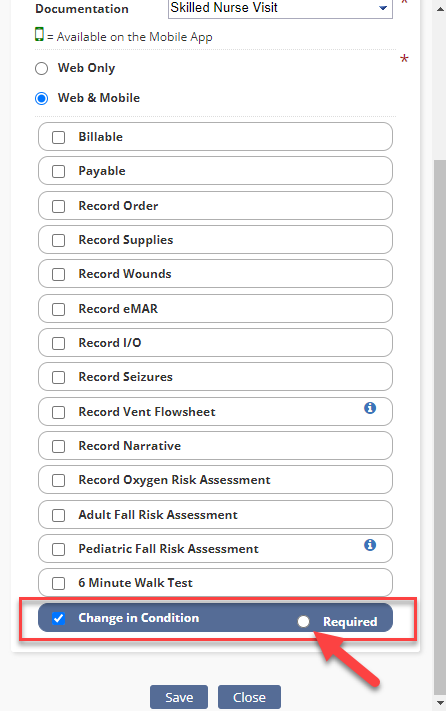Select Web & Mobile radio button
The width and height of the screenshot is (446, 711).
tap(42, 98)
